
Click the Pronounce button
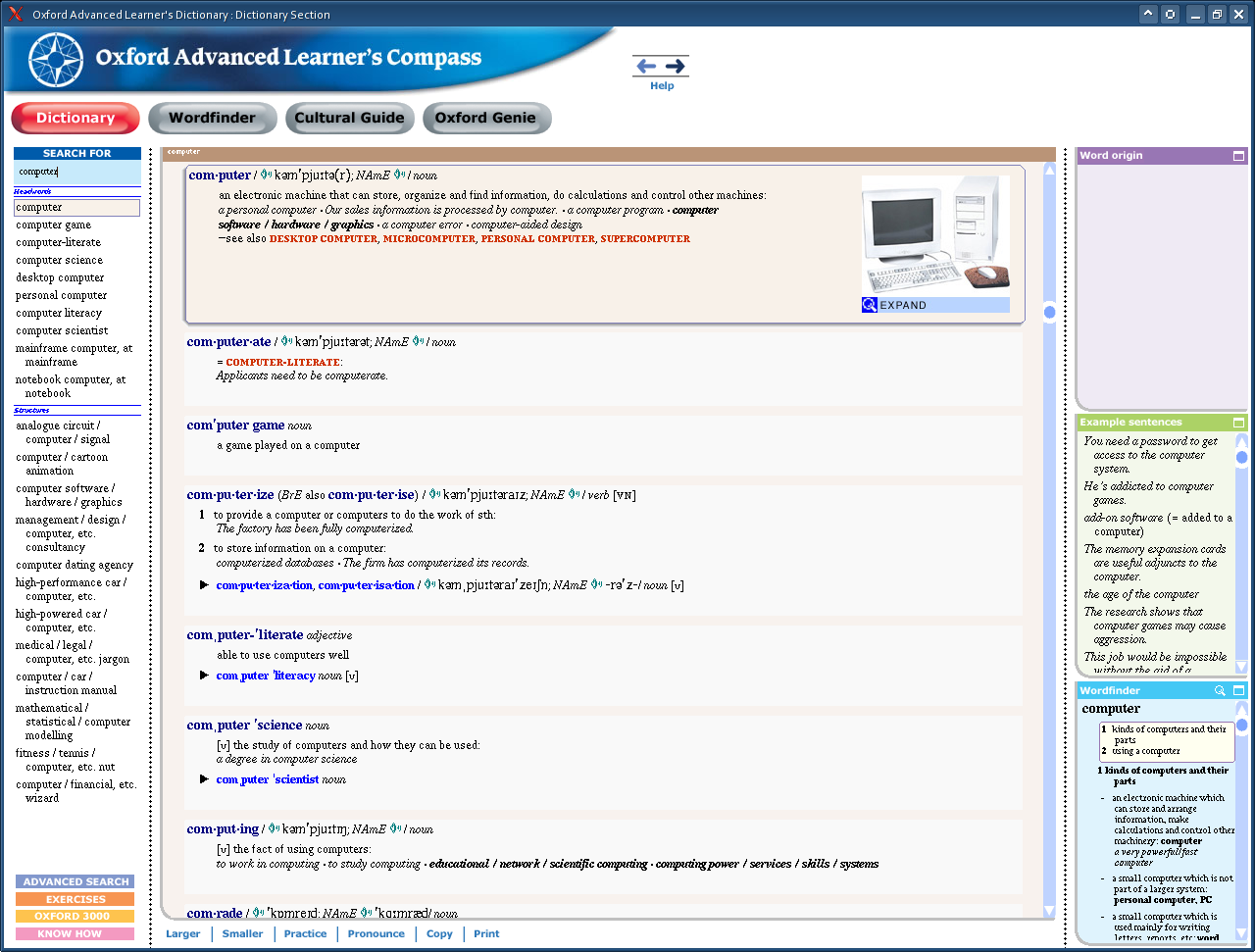click(x=376, y=933)
